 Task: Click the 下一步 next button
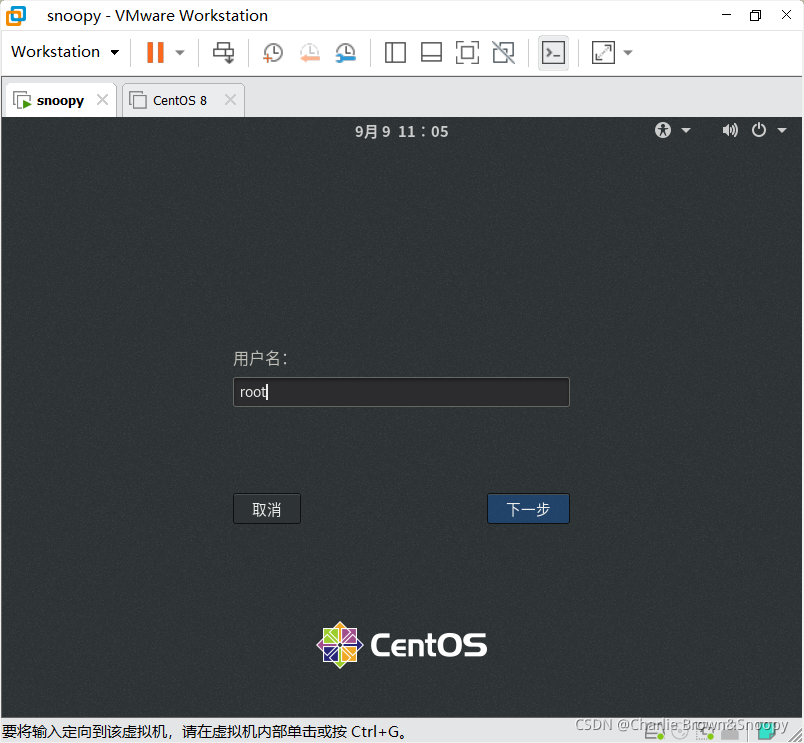point(528,509)
